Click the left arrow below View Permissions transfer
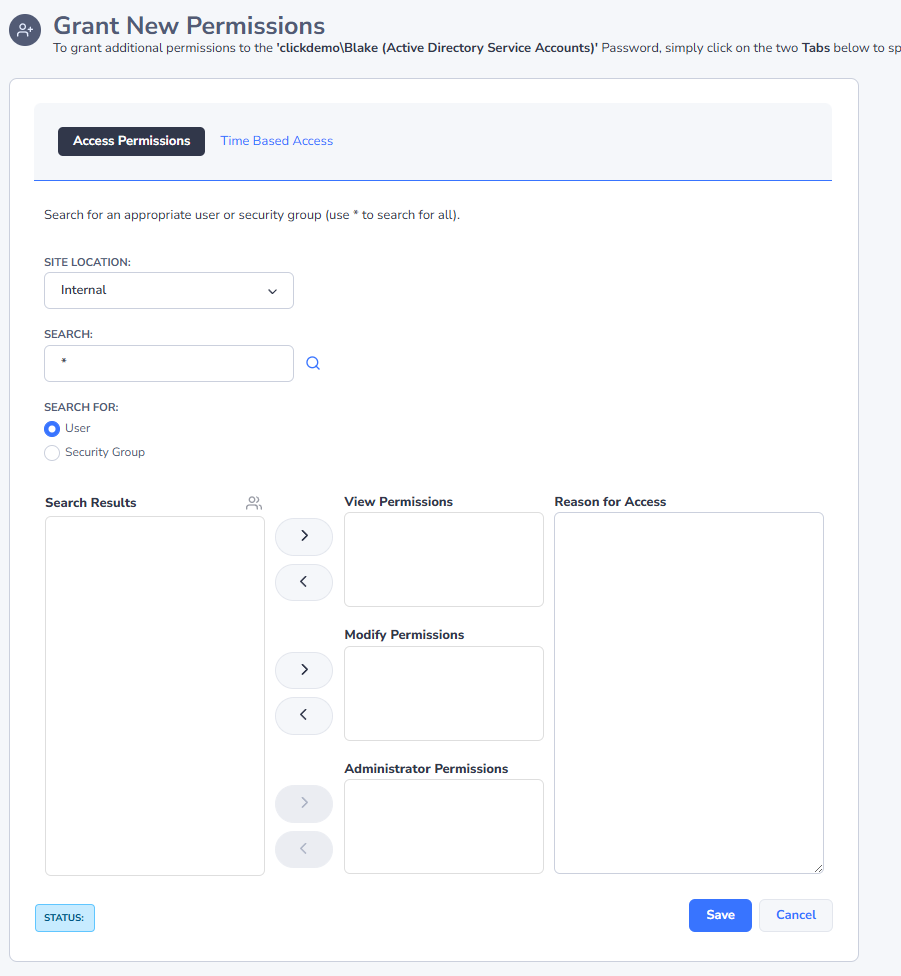Screen dimensions: 901x976 coord(303,582)
